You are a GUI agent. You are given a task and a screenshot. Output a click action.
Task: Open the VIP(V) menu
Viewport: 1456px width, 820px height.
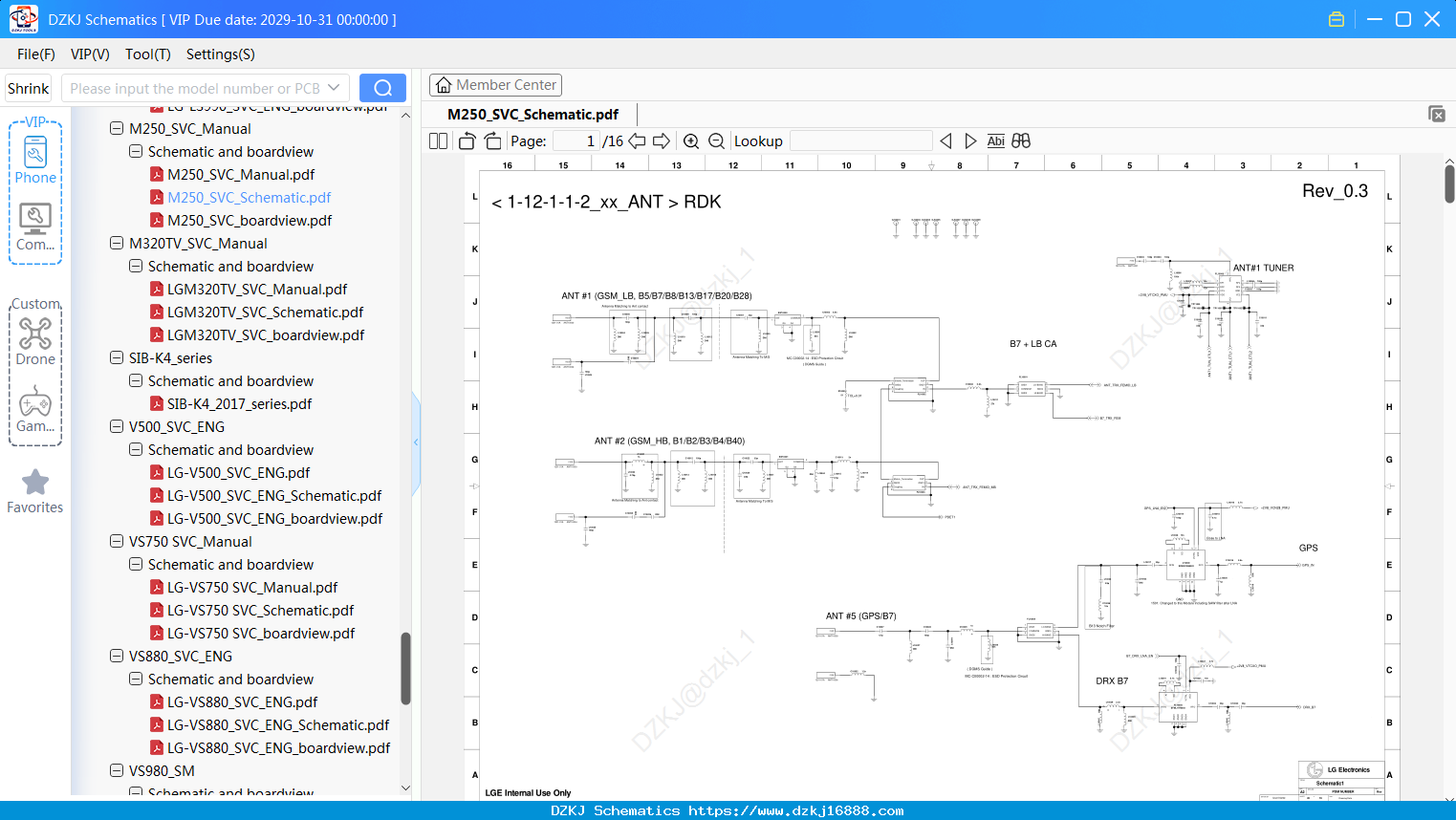point(90,54)
